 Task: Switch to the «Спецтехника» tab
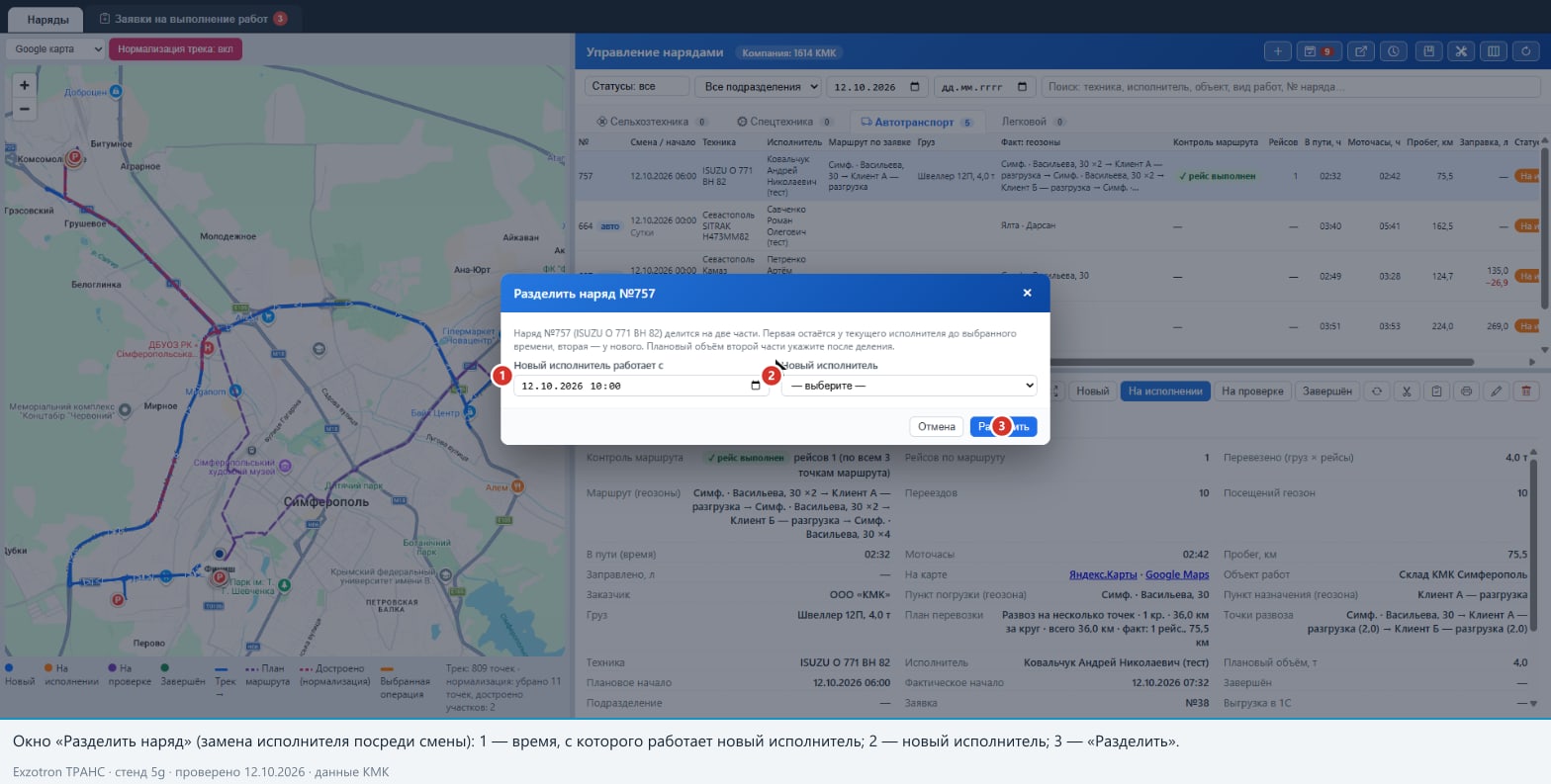click(x=785, y=122)
